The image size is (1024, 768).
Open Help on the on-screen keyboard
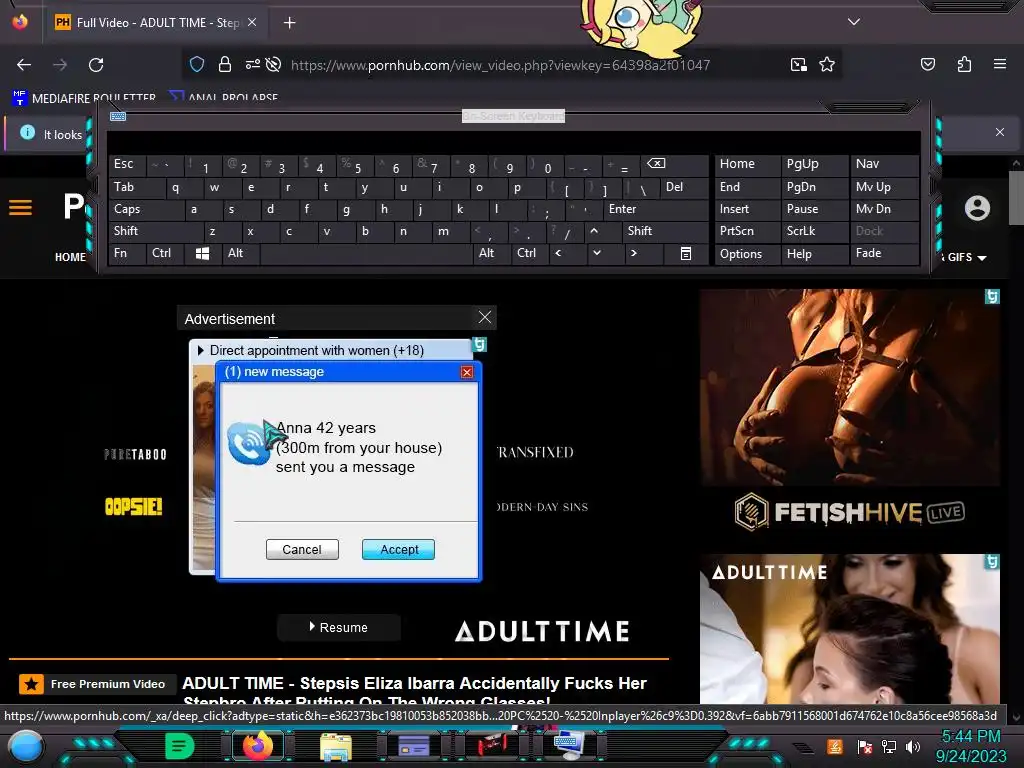(x=814, y=253)
